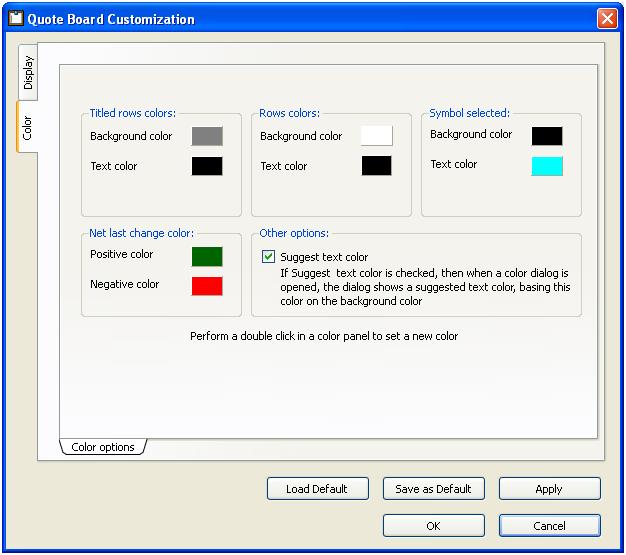Select the Color vertical tab
626x555 pixels.
click(x=28, y=127)
